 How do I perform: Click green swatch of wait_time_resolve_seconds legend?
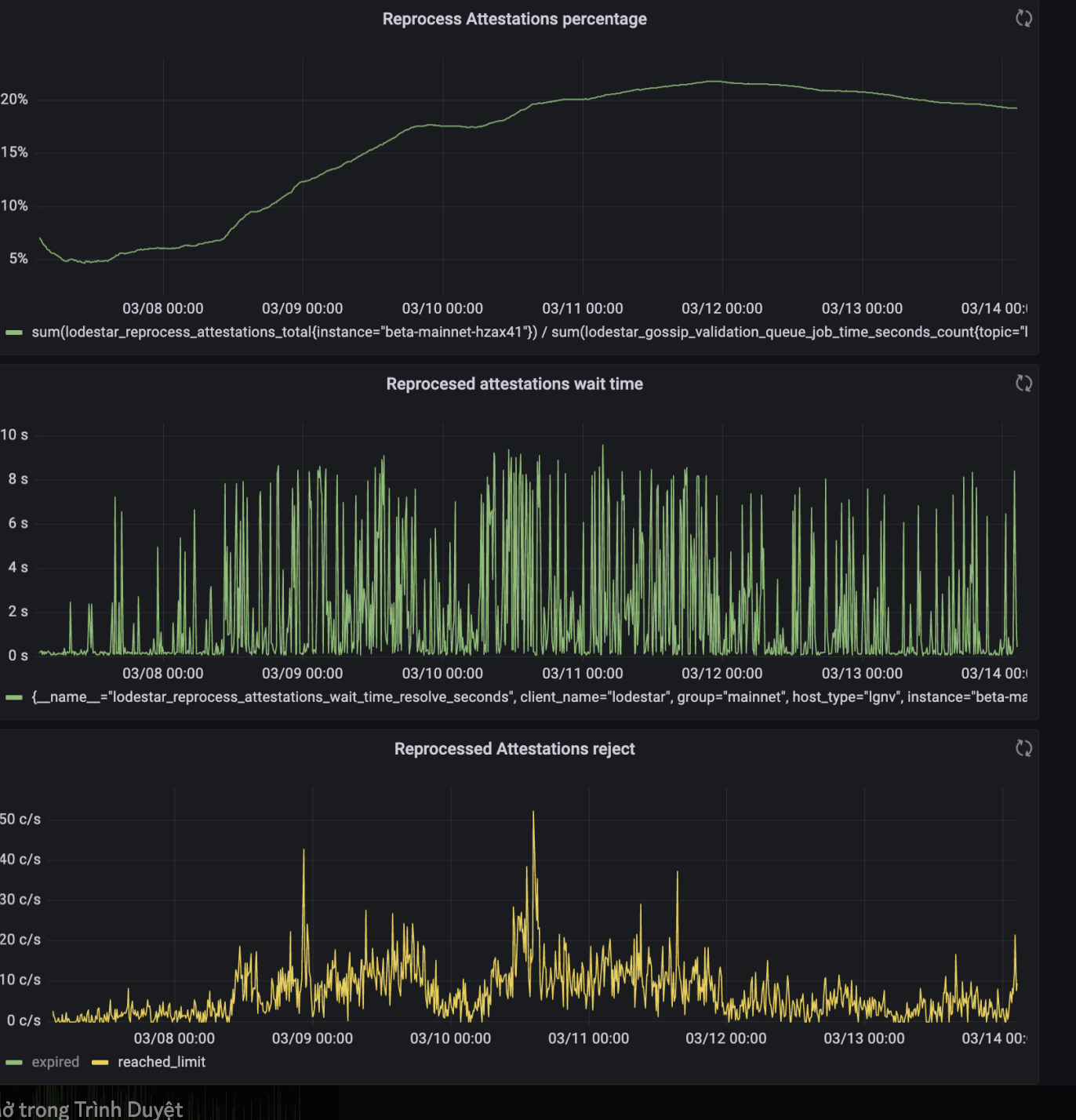coord(14,697)
